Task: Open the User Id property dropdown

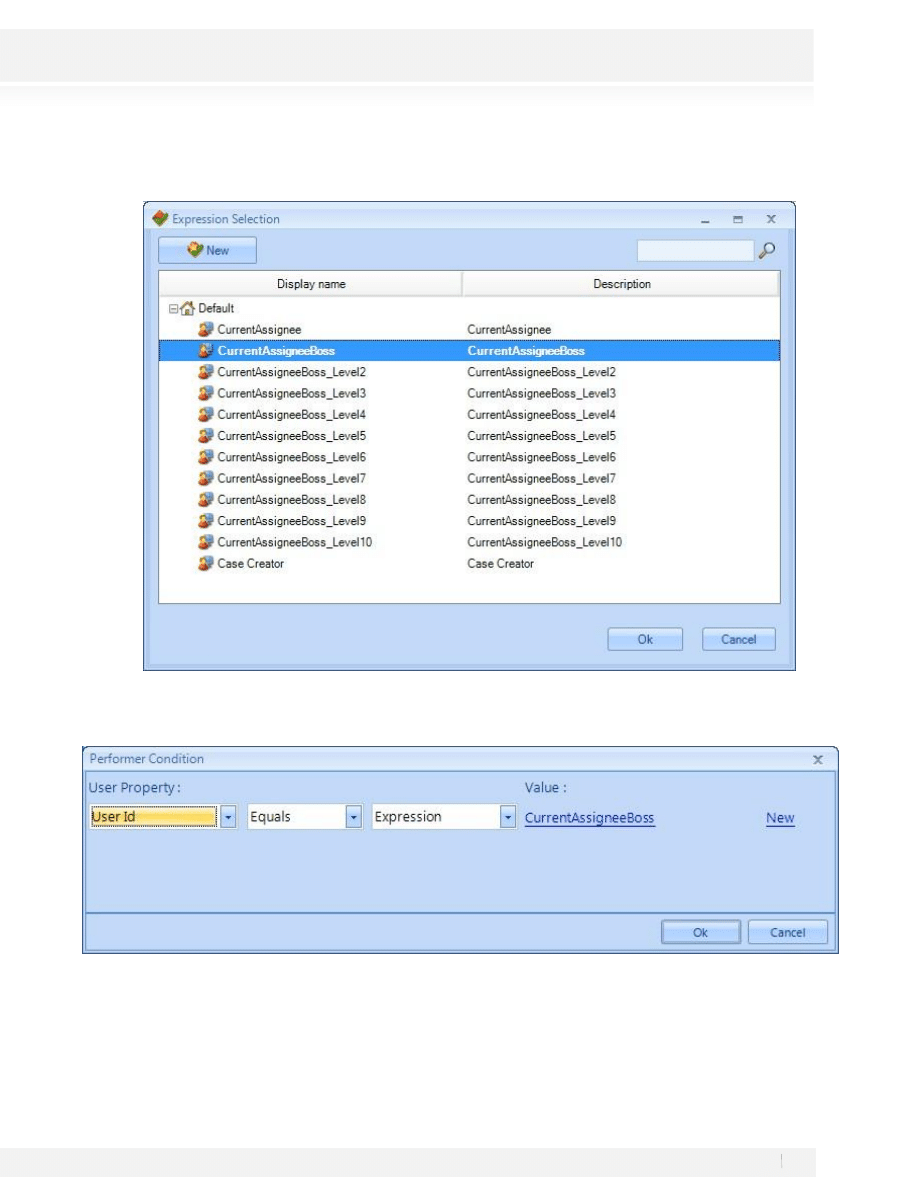Action: click(x=228, y=817)
